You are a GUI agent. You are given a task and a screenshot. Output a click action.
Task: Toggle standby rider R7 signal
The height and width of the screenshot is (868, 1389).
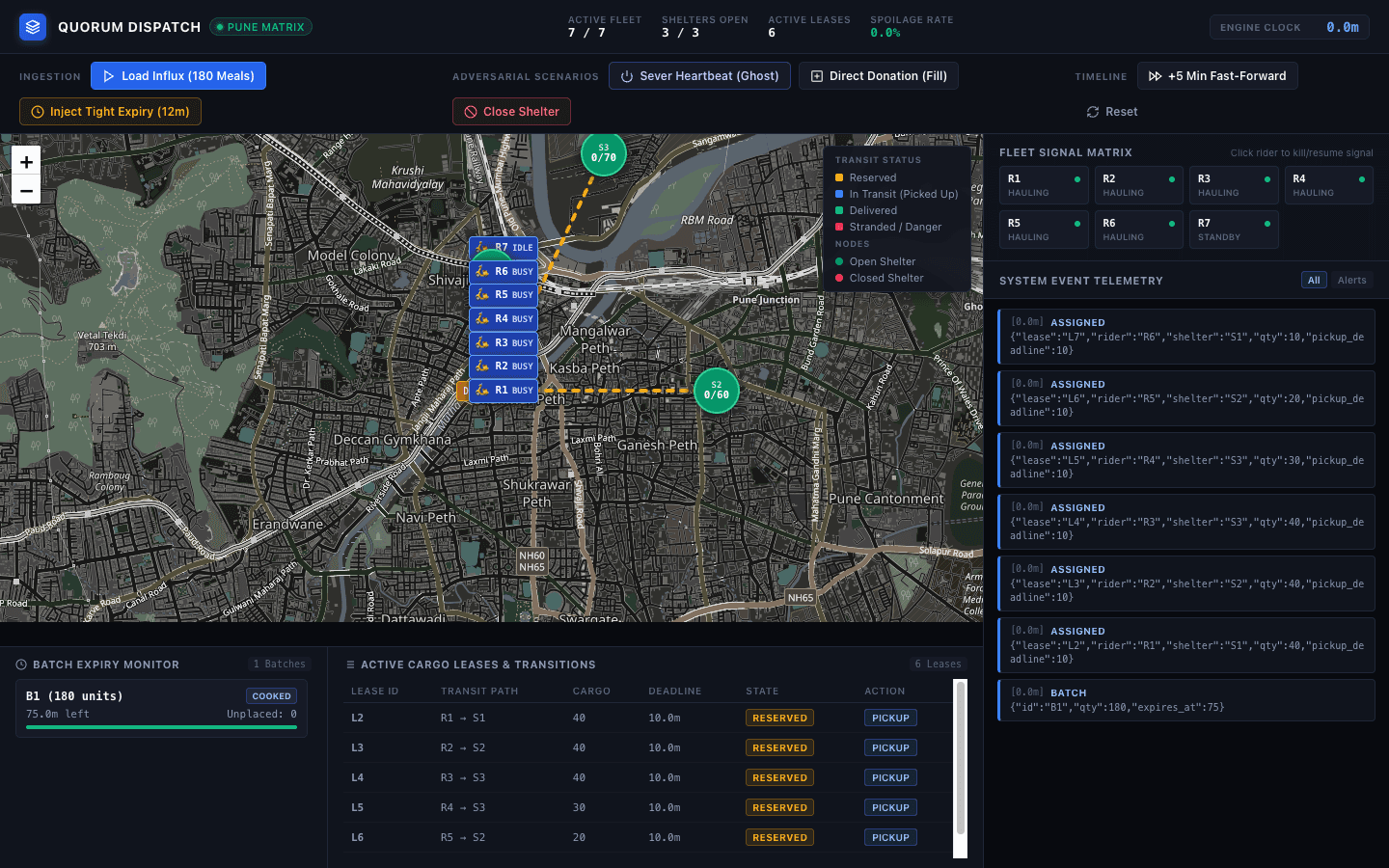[x=1234, y=230]
